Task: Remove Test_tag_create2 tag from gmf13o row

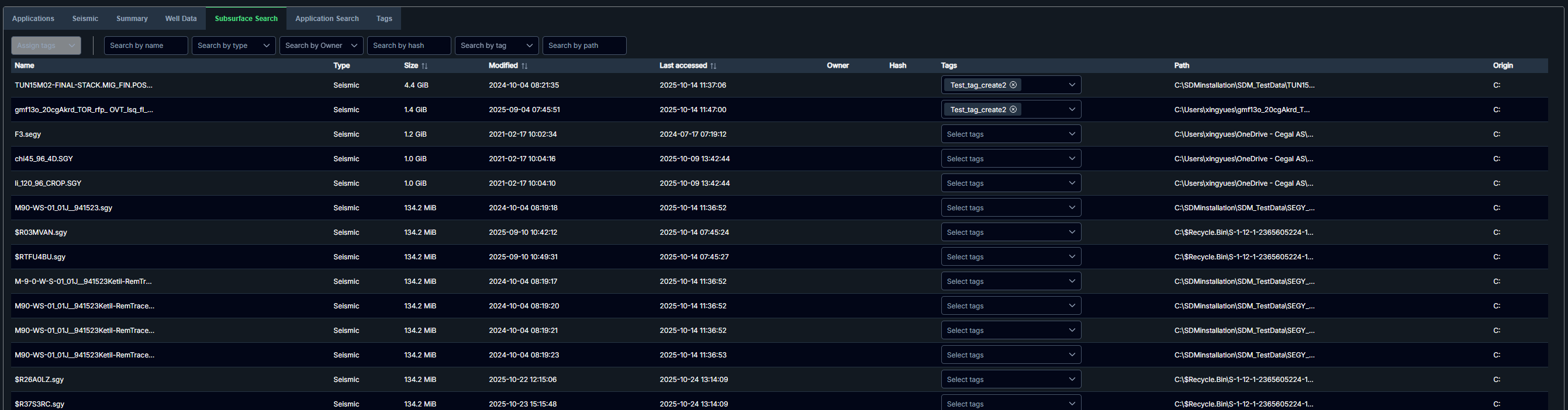Action: [x=1013, y=109]
